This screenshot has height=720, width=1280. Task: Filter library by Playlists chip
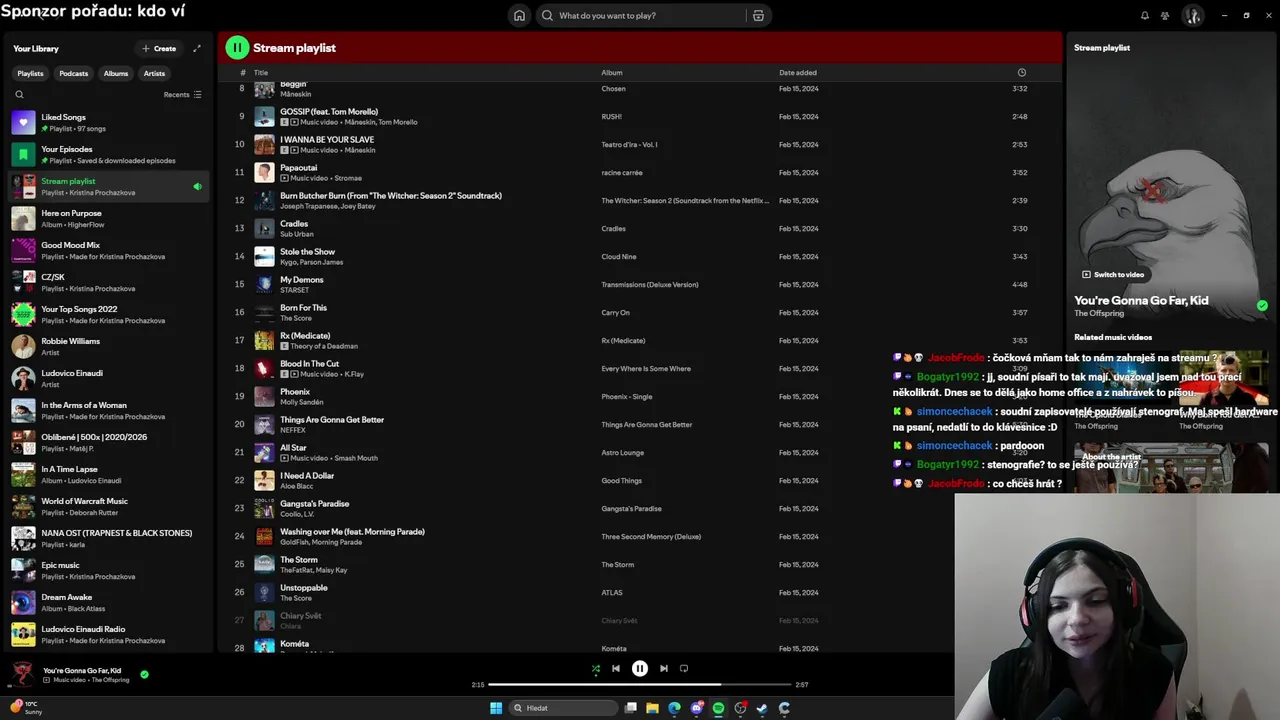point(30,73)
